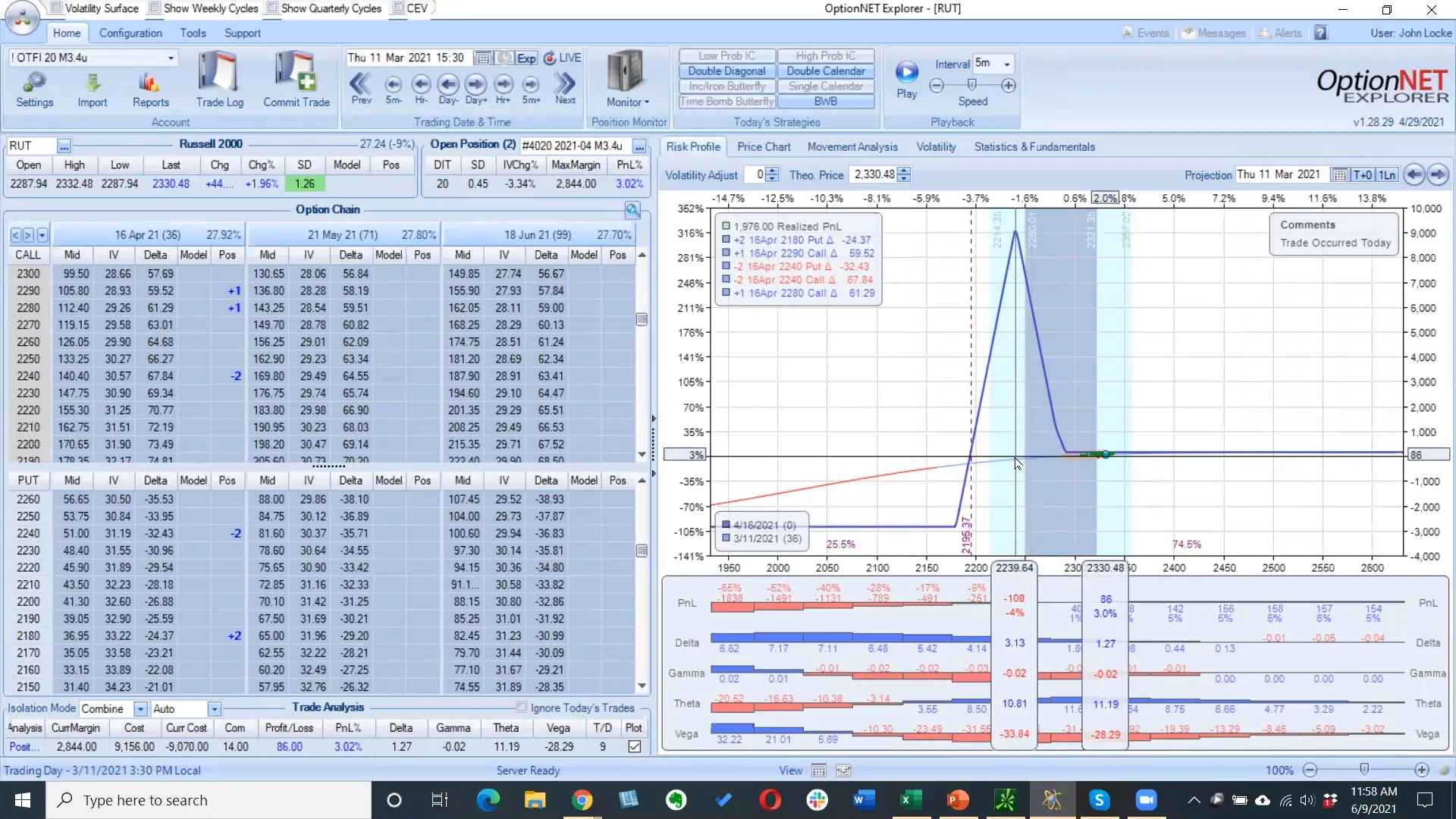Open the Tools ribbon tab
The width and height of the screenshot is (1456, 819).
[193, 33]
